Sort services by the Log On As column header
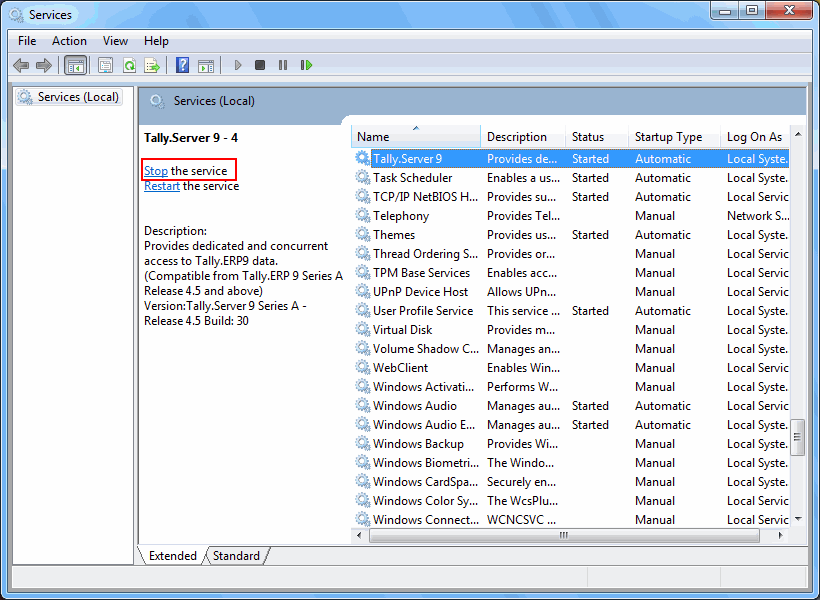Screen dimensions: 820x600 coord(755,137)
